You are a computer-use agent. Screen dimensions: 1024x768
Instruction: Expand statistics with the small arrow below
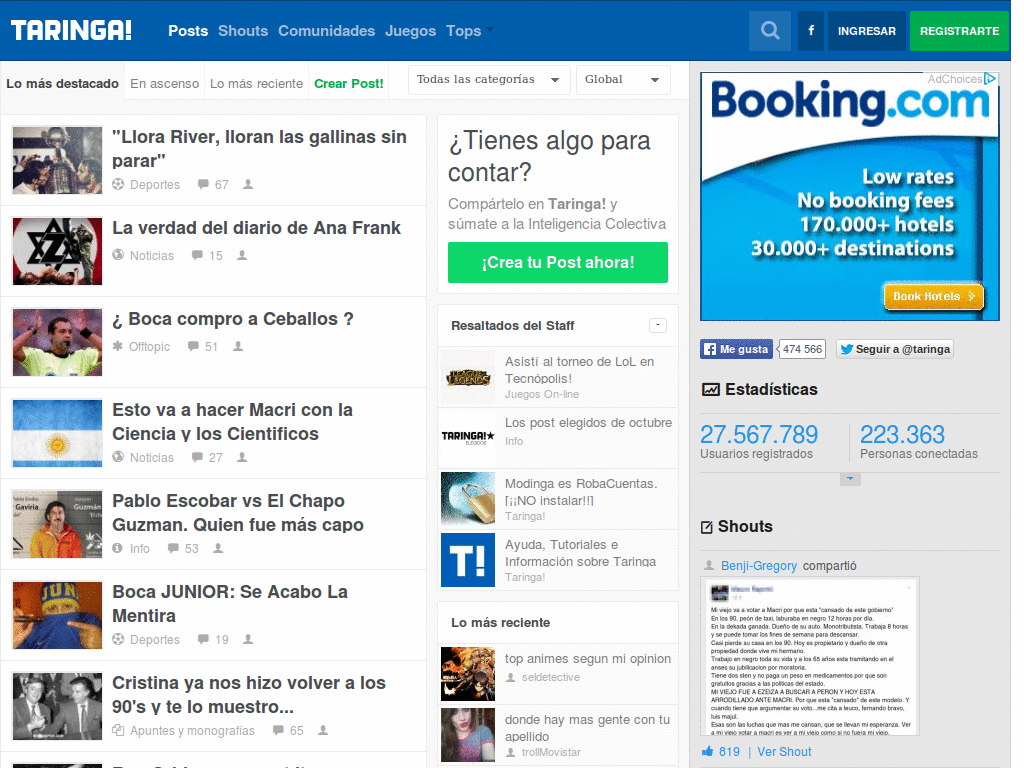point(850,479)
